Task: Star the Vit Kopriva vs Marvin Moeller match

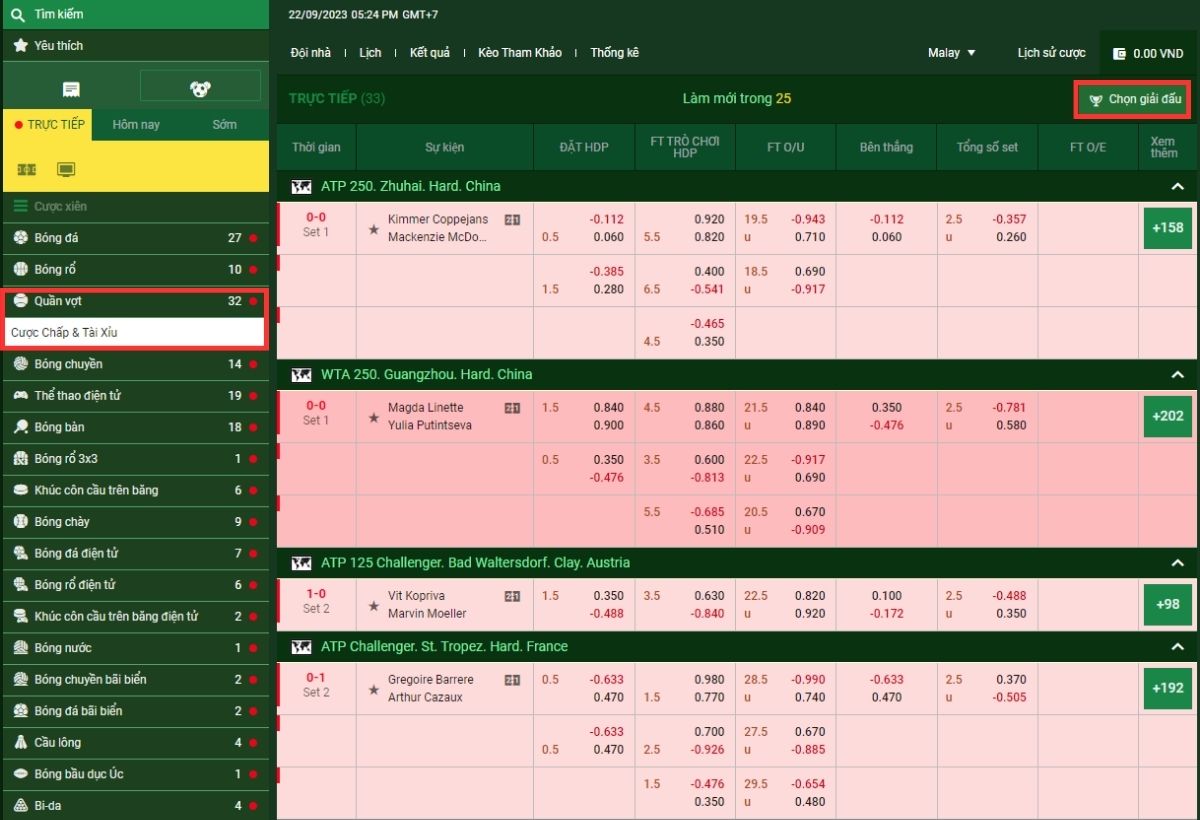Action: pos(374,605)
